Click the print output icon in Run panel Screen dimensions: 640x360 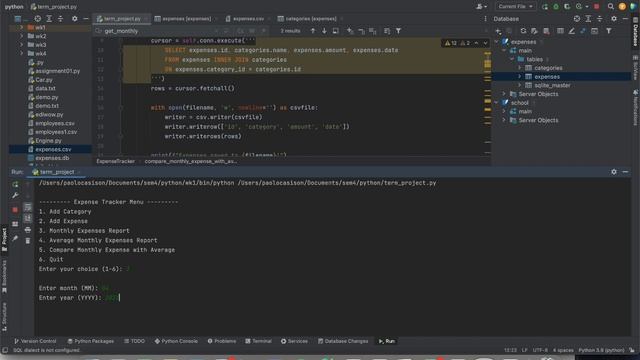click(x=27, y=230)
